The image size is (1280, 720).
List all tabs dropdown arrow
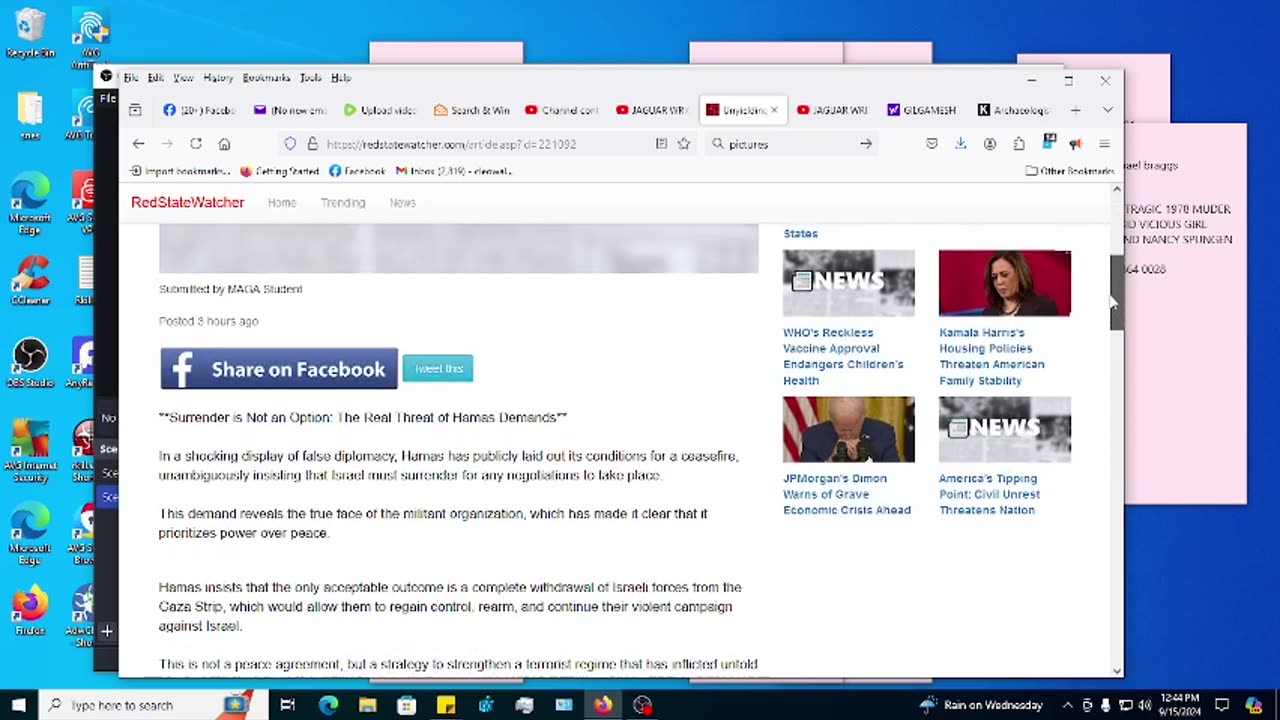1107,110
